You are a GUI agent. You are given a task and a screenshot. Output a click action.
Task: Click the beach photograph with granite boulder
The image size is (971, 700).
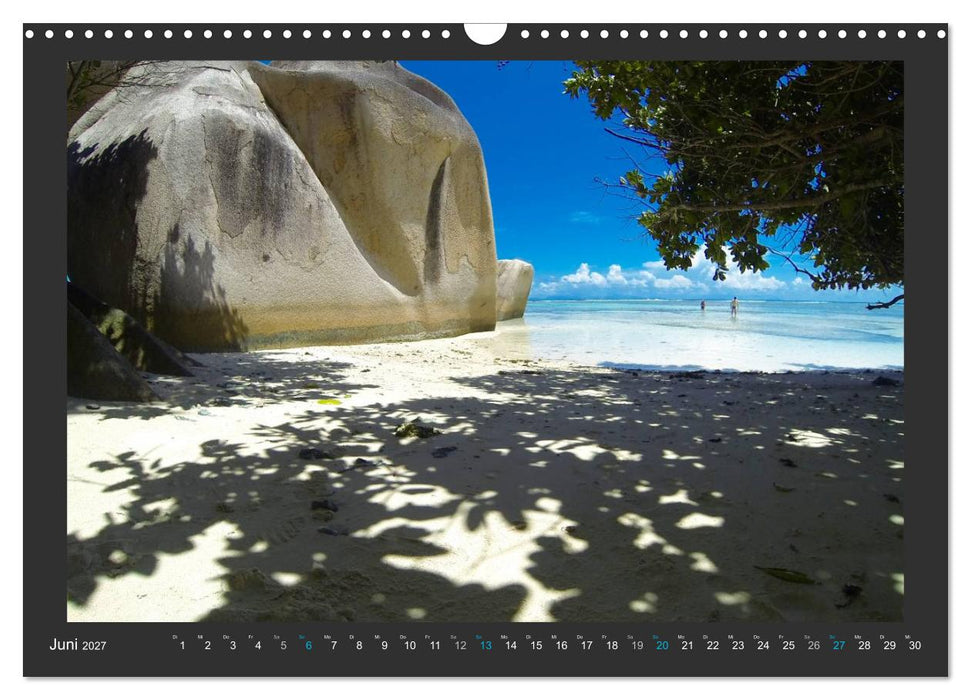coord(485,341)
